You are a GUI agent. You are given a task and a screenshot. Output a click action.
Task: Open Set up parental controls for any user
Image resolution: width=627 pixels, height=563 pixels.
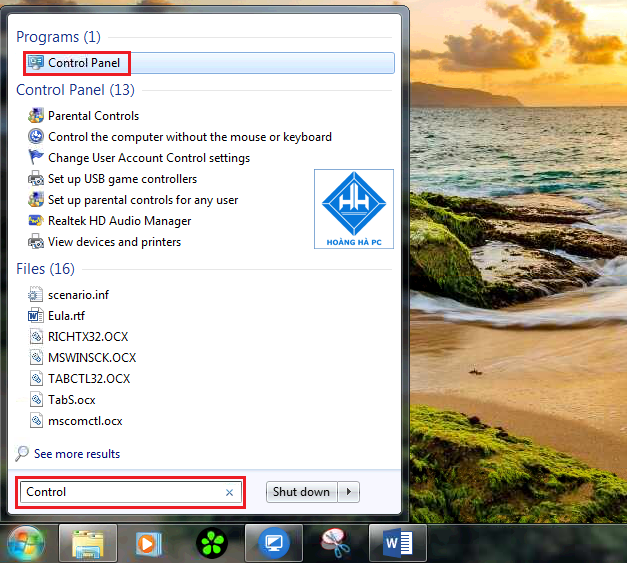tap(143, 200)
